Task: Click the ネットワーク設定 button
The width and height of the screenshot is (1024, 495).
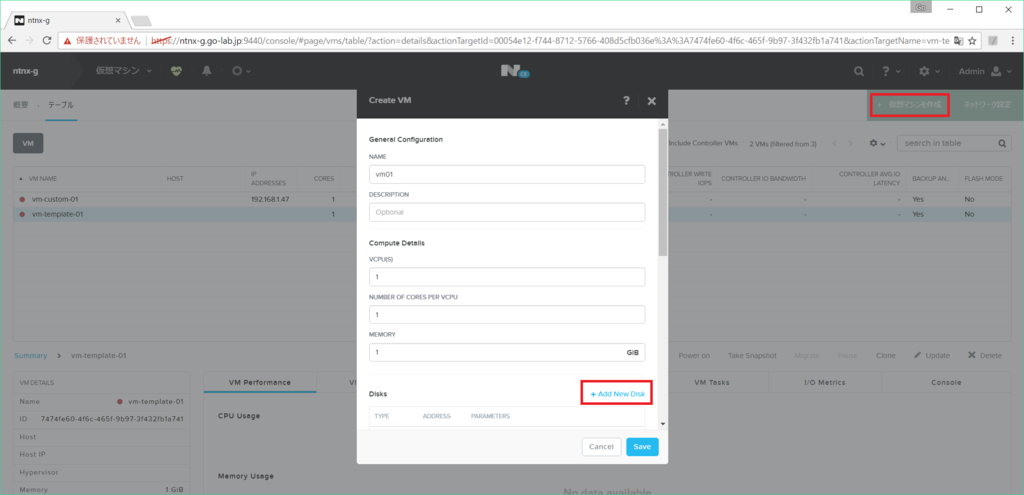Action: (x=987, y=104)
